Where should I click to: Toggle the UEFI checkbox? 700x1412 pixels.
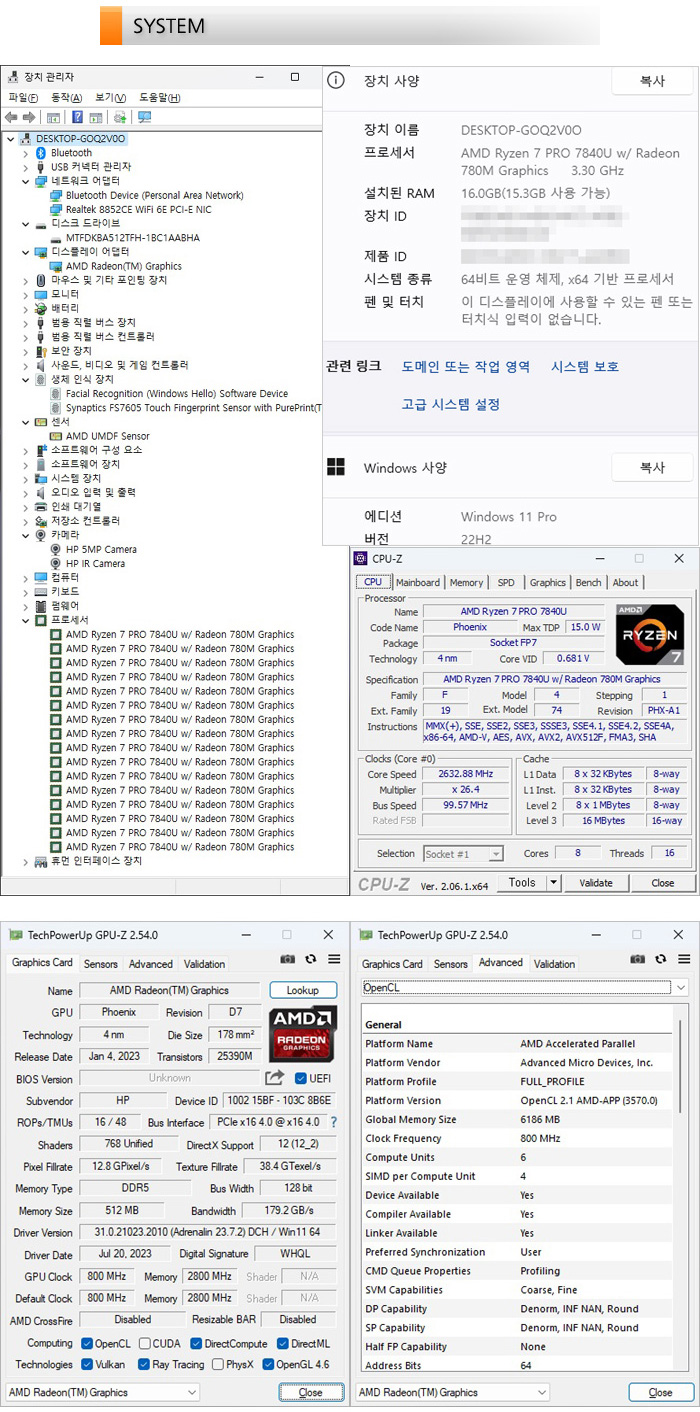[x=301, y=1078]
